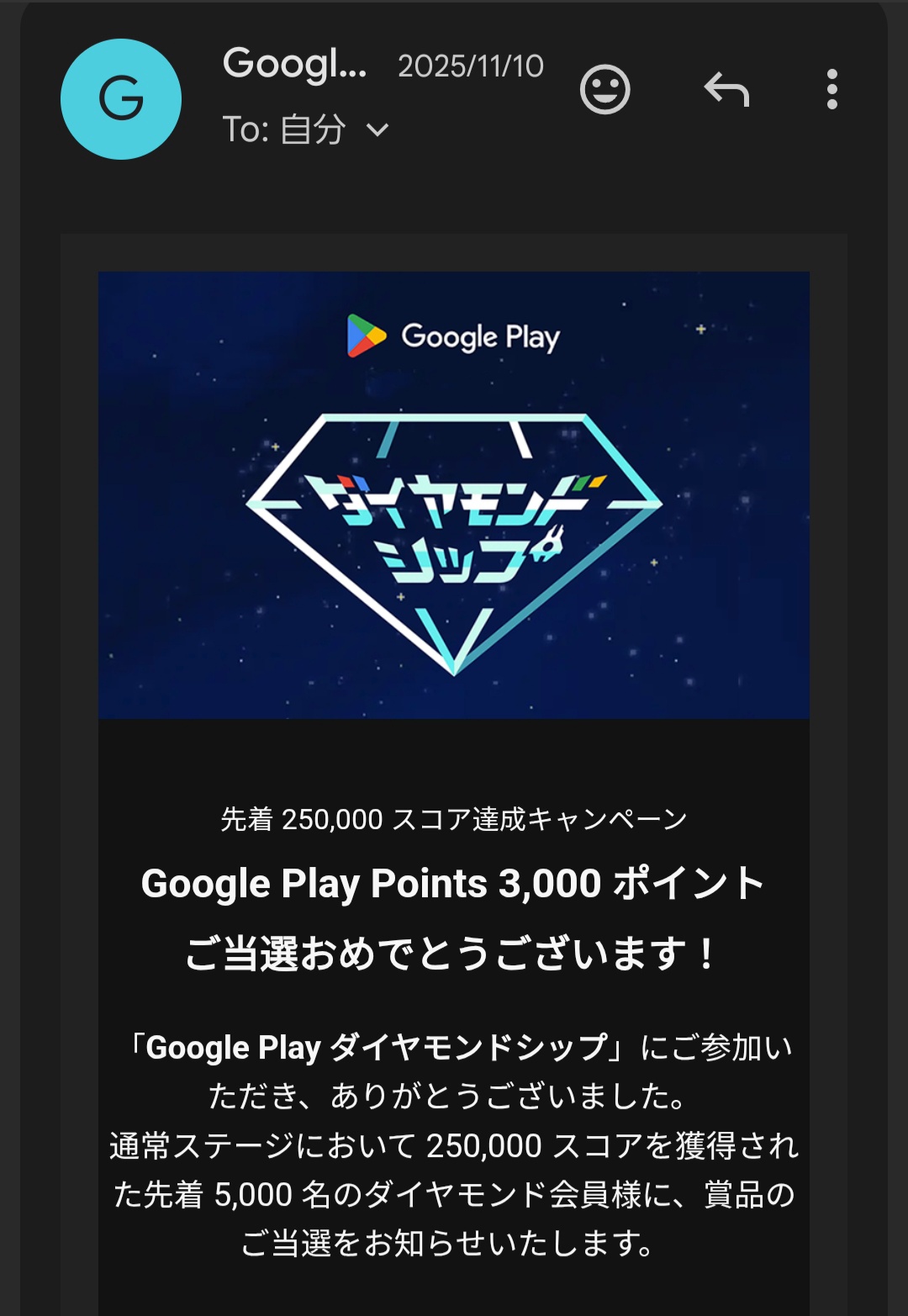Tap the ただき、ありがとうございました text line
908x1316 pixels.
[x=450, y=1097]
